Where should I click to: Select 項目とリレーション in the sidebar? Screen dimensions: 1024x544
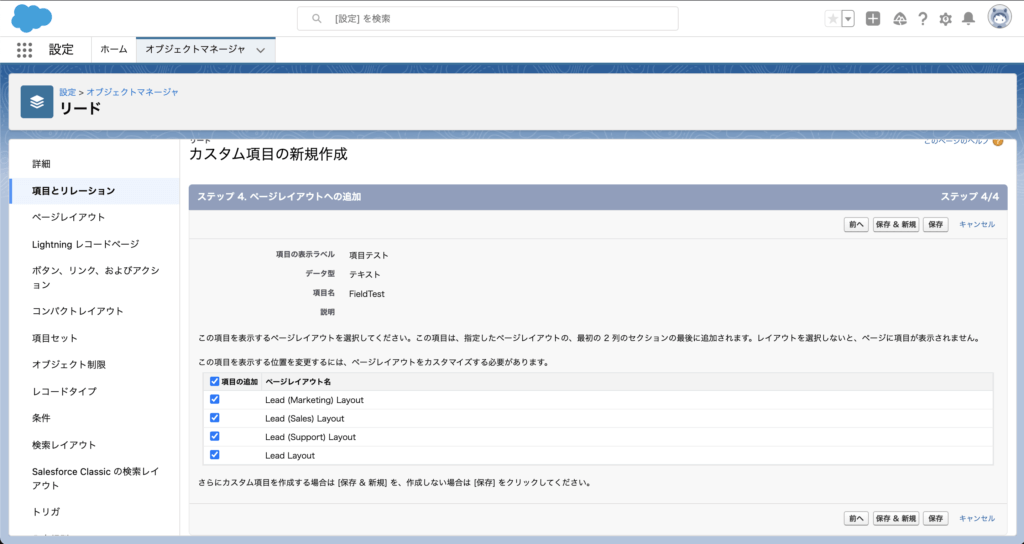pos(94,191)
